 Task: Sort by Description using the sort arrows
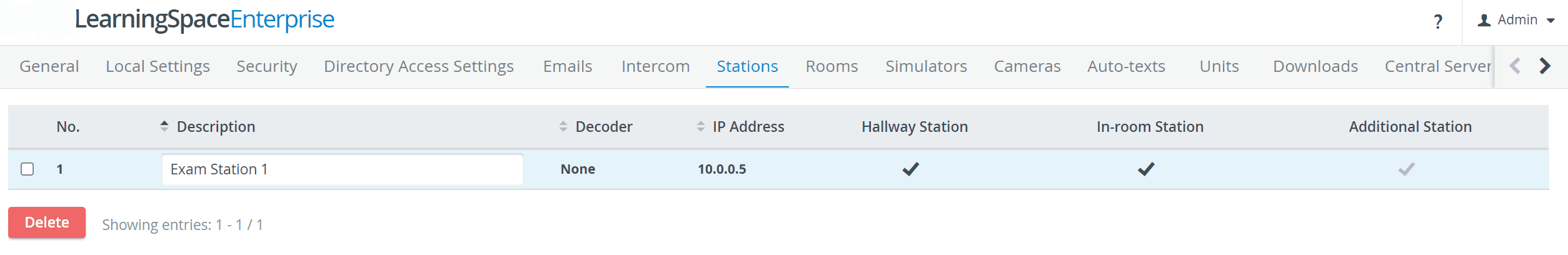(x=164, y=126)
